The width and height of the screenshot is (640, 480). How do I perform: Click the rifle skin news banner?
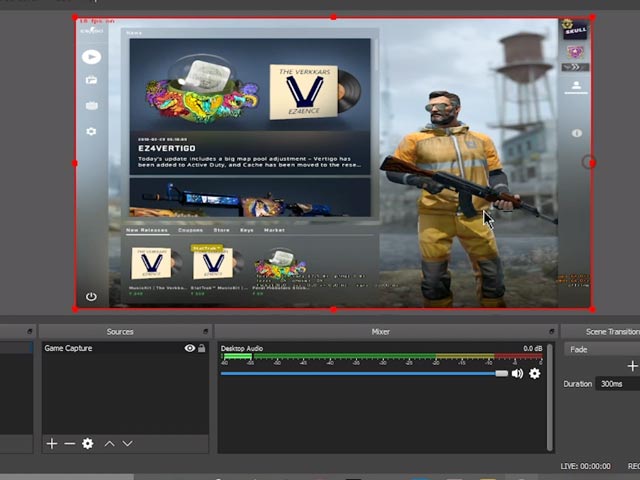coord(250,198)
